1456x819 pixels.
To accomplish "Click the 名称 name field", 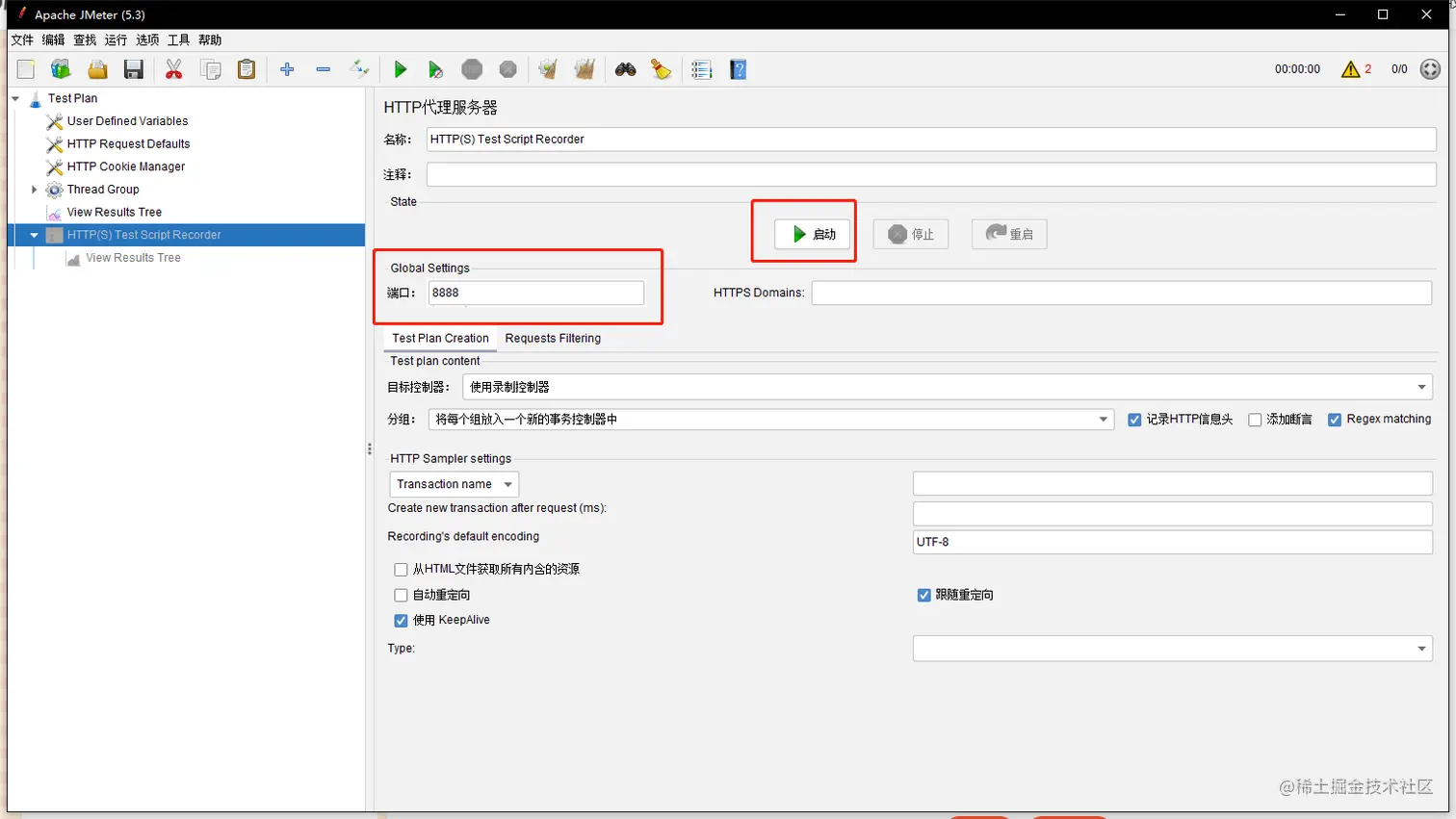I will point(931,140).
